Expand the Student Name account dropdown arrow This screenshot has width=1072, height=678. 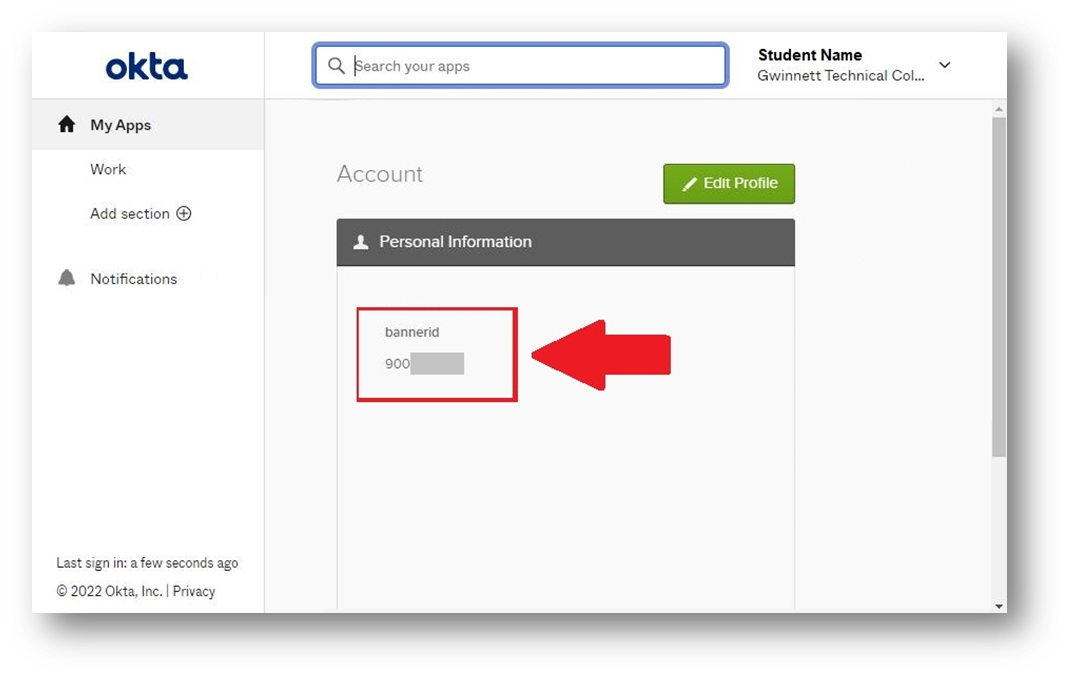pos(944,66)
